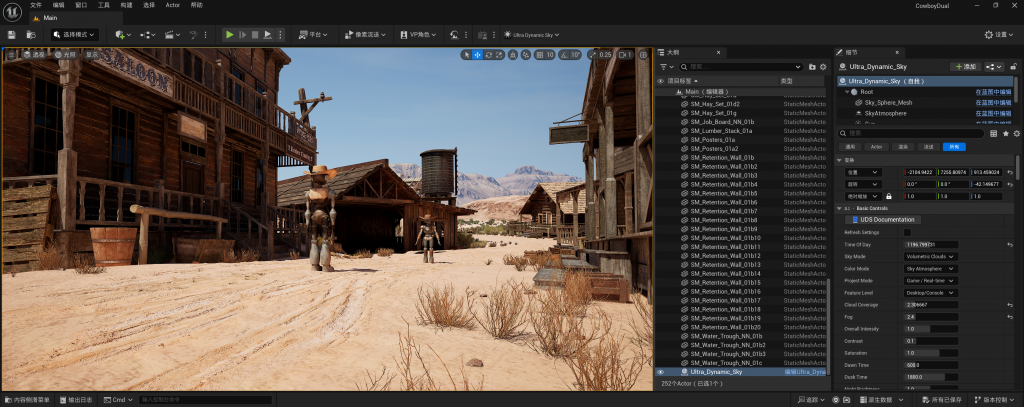Check the Refresh Settings checkbox

click(x=908, y=232)
